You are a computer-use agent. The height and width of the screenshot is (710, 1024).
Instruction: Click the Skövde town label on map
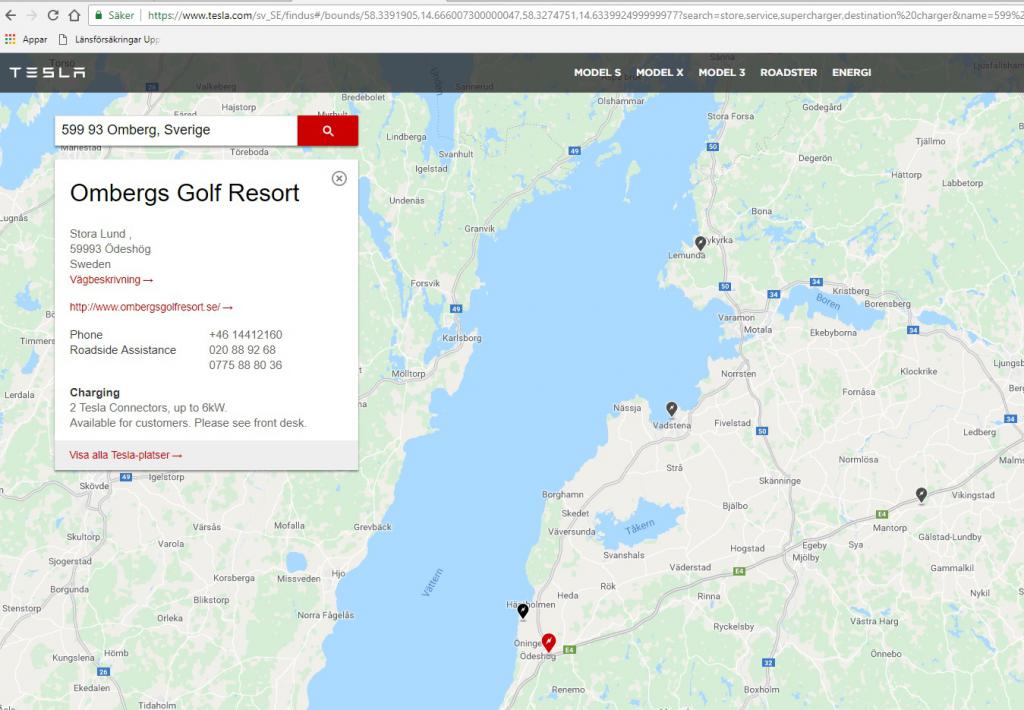click(x=94, y=486)
